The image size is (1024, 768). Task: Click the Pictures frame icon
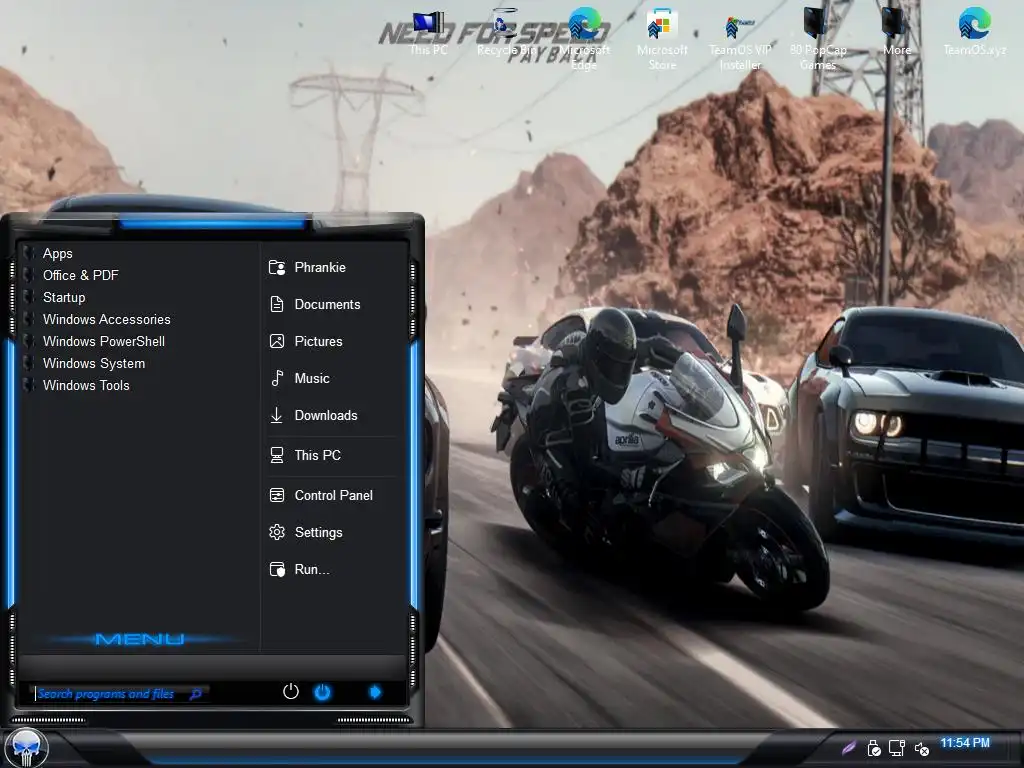pyautogui.click(x=277, y=342)
